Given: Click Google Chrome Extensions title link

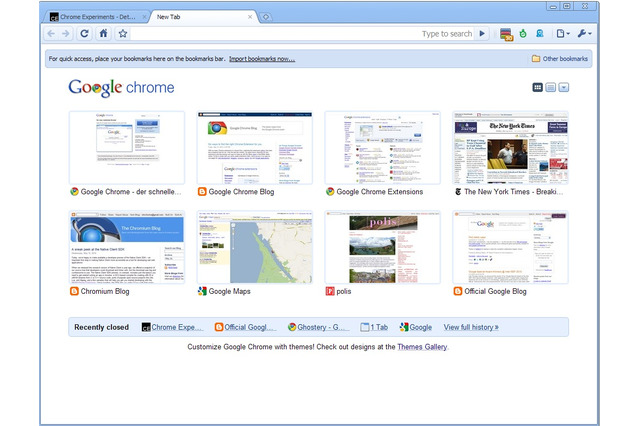Looking at the screenshot, I should point(380,192).
